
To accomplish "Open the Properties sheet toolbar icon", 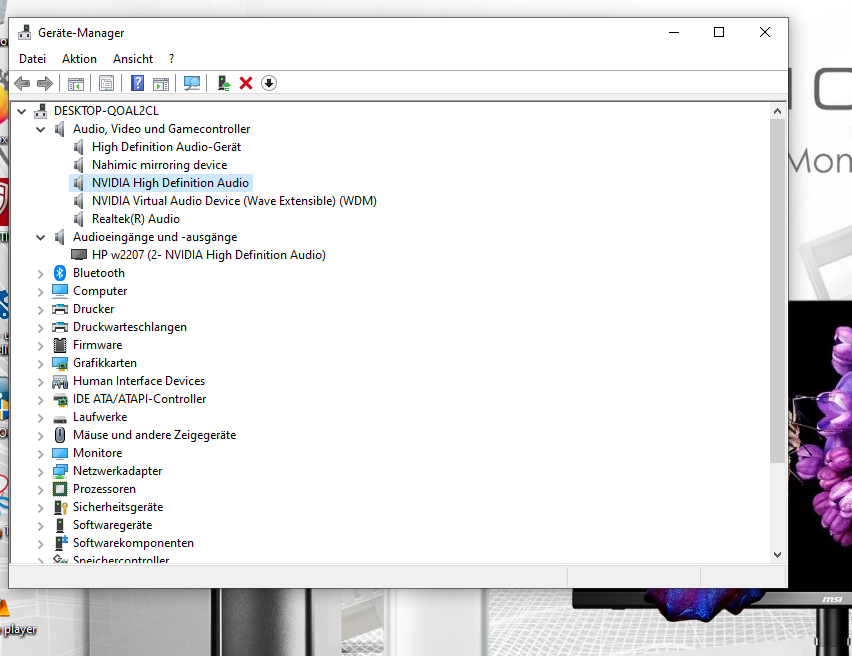I will (x=106, y=83).
